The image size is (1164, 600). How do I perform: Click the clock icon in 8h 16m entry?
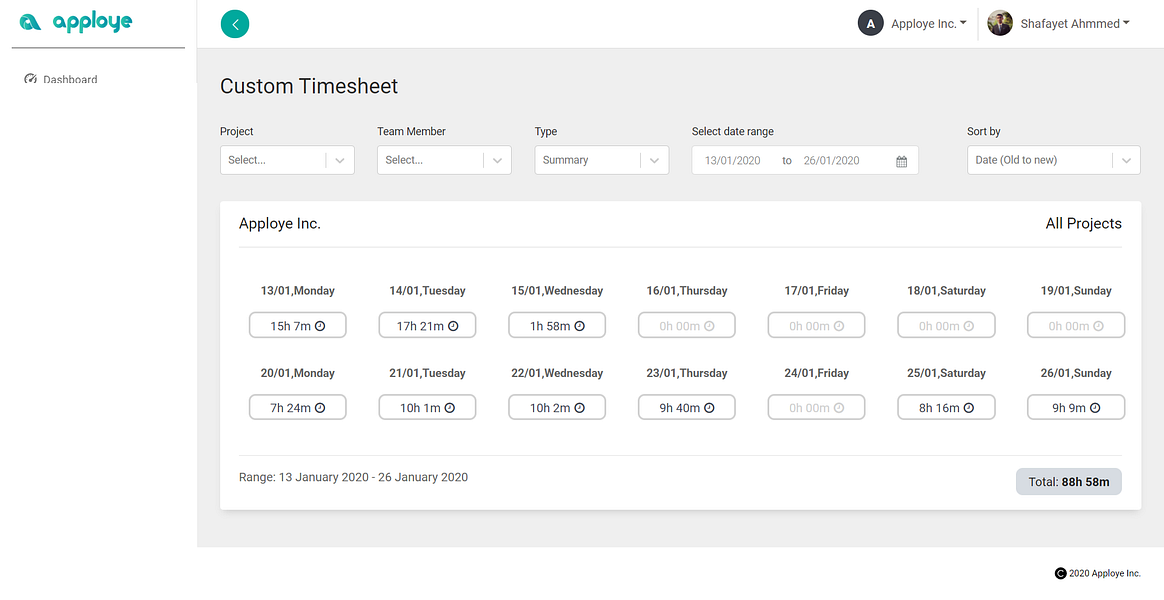969,408
